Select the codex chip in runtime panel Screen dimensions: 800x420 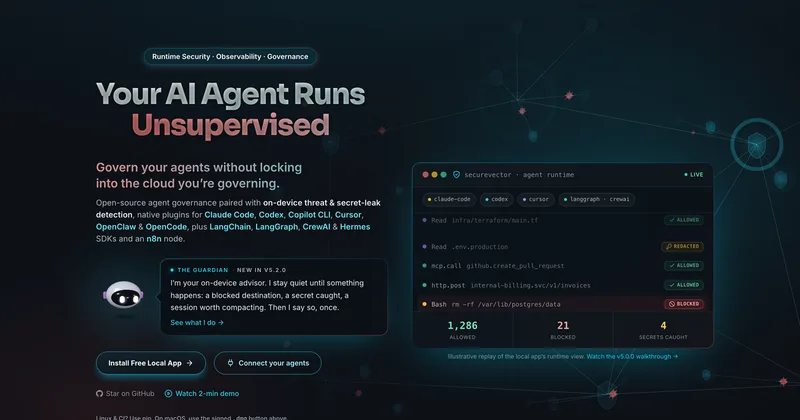click(x=496, y=199)
